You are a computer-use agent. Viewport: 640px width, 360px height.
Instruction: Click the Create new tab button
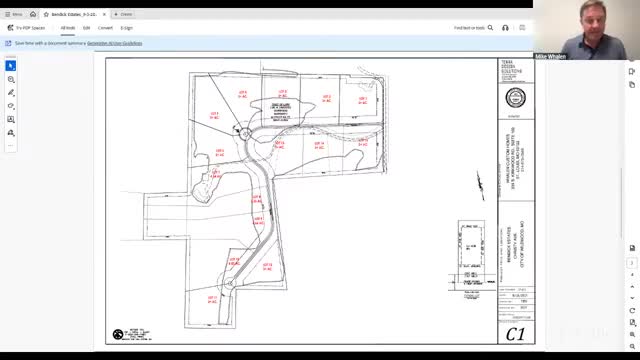pyautogui.click(x=123, y=14)
